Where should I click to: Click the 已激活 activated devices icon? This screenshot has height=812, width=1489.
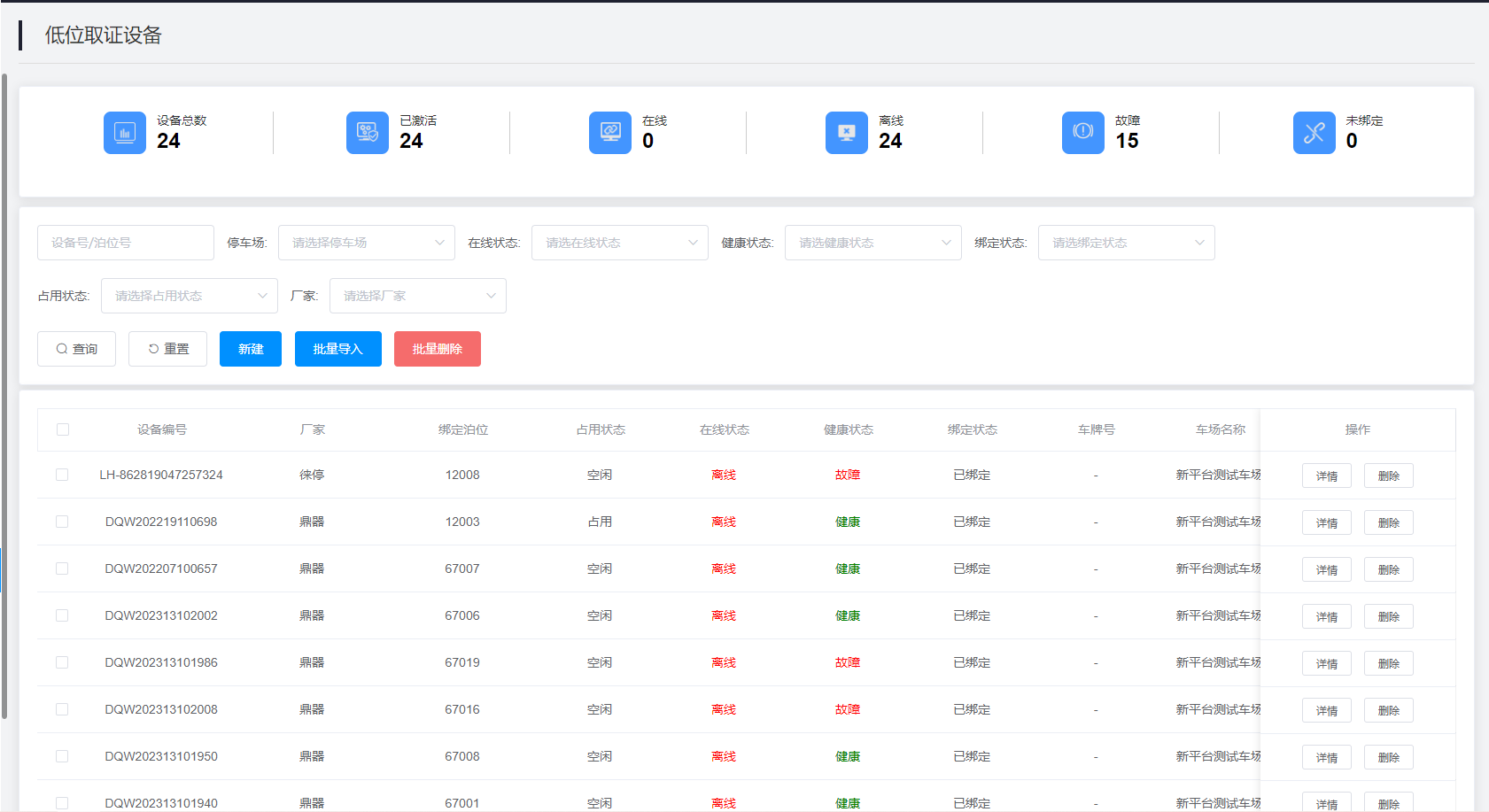(368, 133)
